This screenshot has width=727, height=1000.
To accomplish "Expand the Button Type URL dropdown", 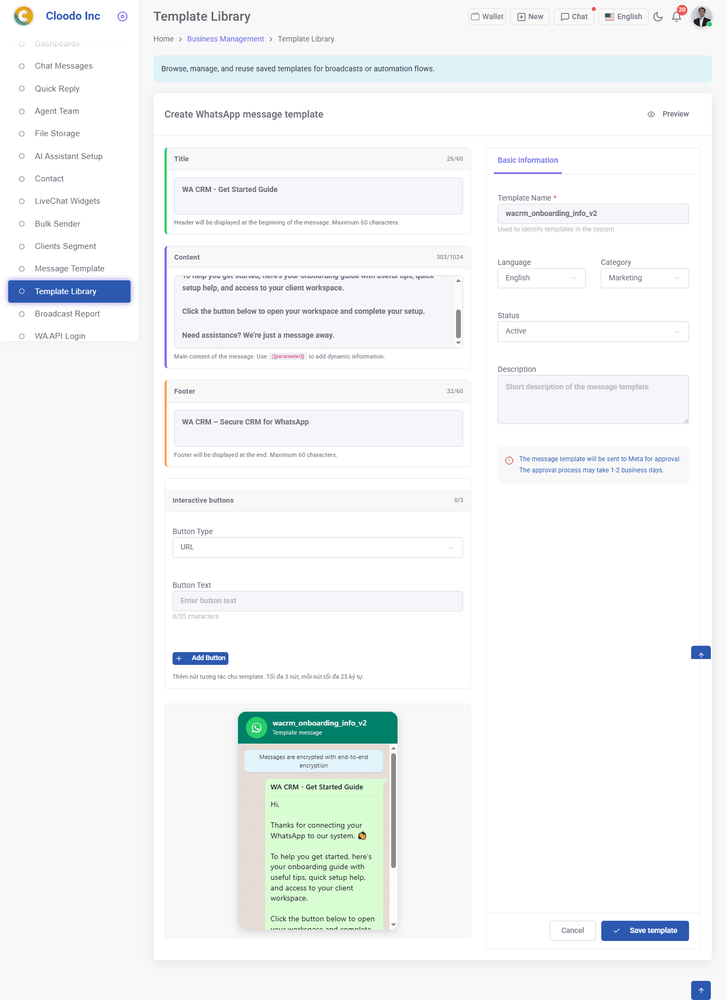I will 317,547.
